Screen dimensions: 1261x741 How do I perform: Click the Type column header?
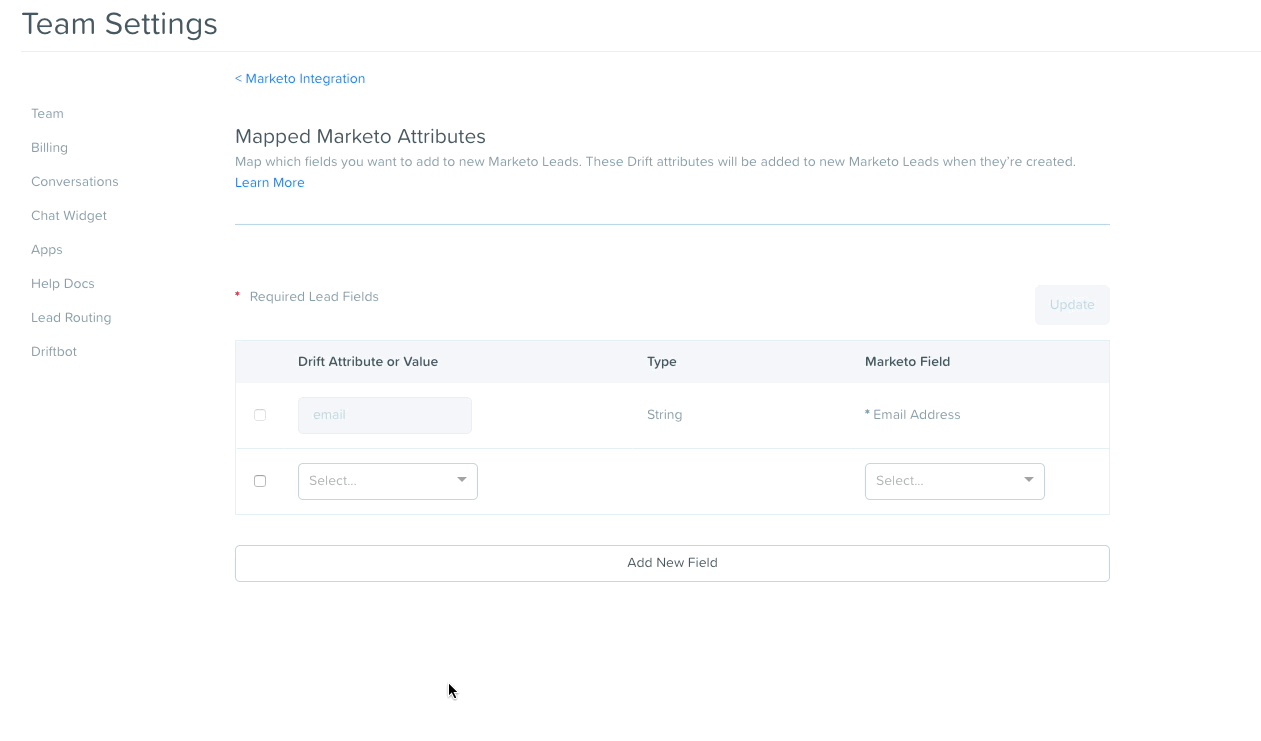pos(662,362)
